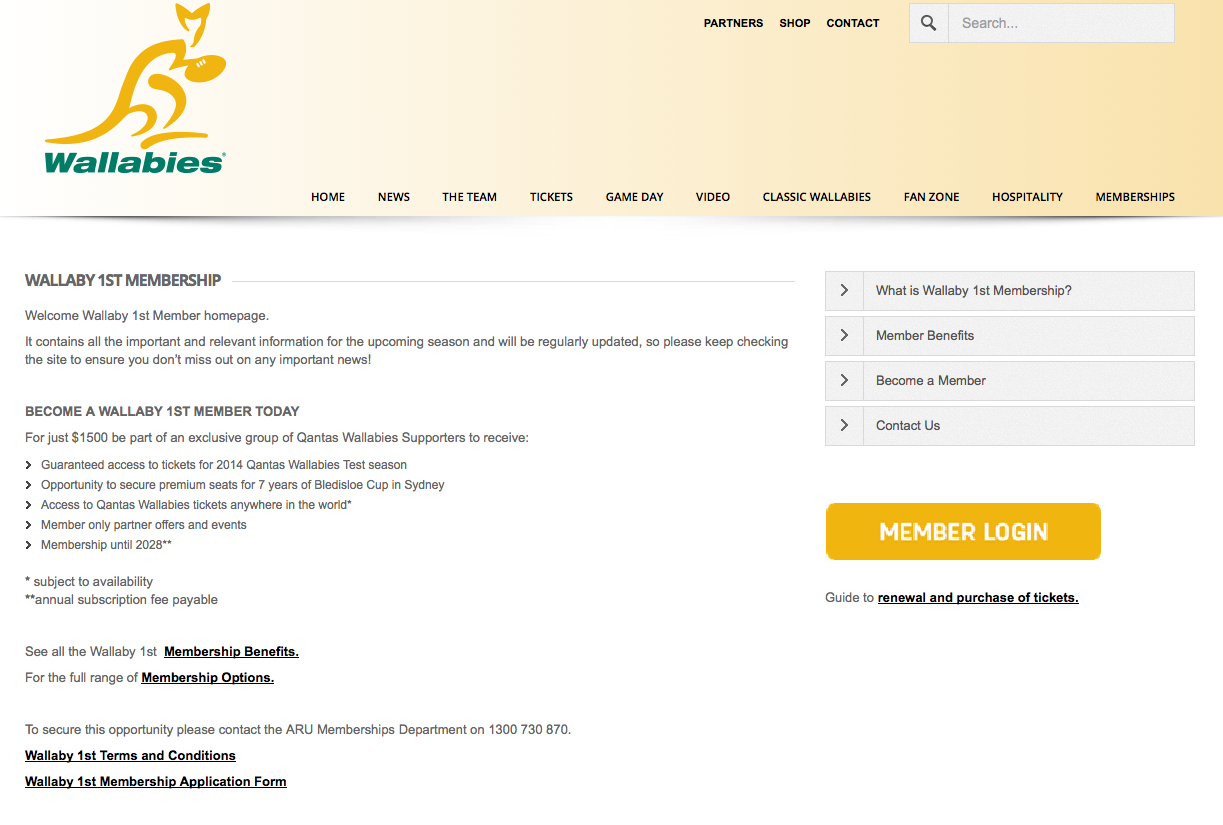This screenshot has width=1223, height=825.
Task: Select the Member Benefits panel text
Action: [925, 336]
